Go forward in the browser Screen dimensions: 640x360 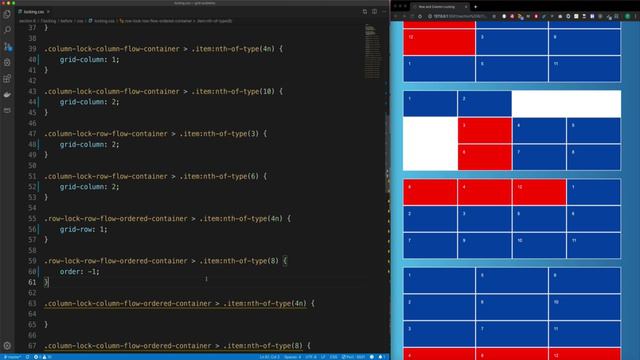point(404,16)
